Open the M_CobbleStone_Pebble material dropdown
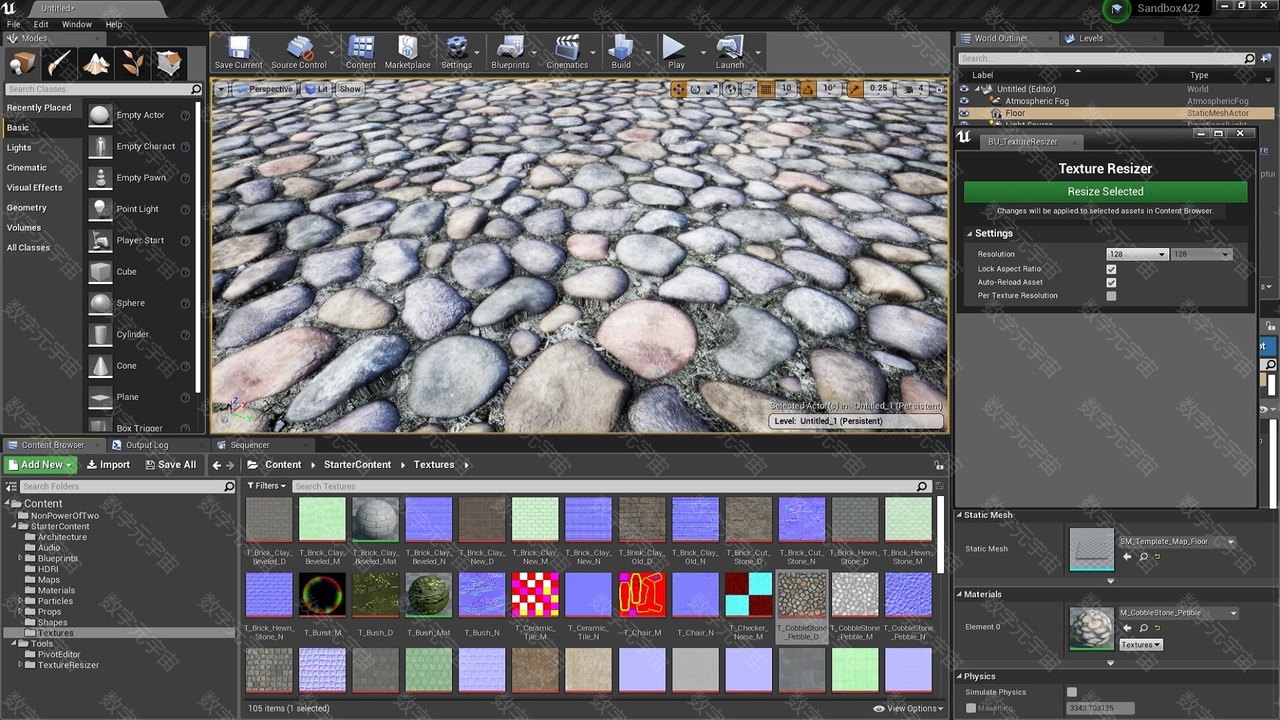Viewport: 1280px width, 720px height. 1178,613
